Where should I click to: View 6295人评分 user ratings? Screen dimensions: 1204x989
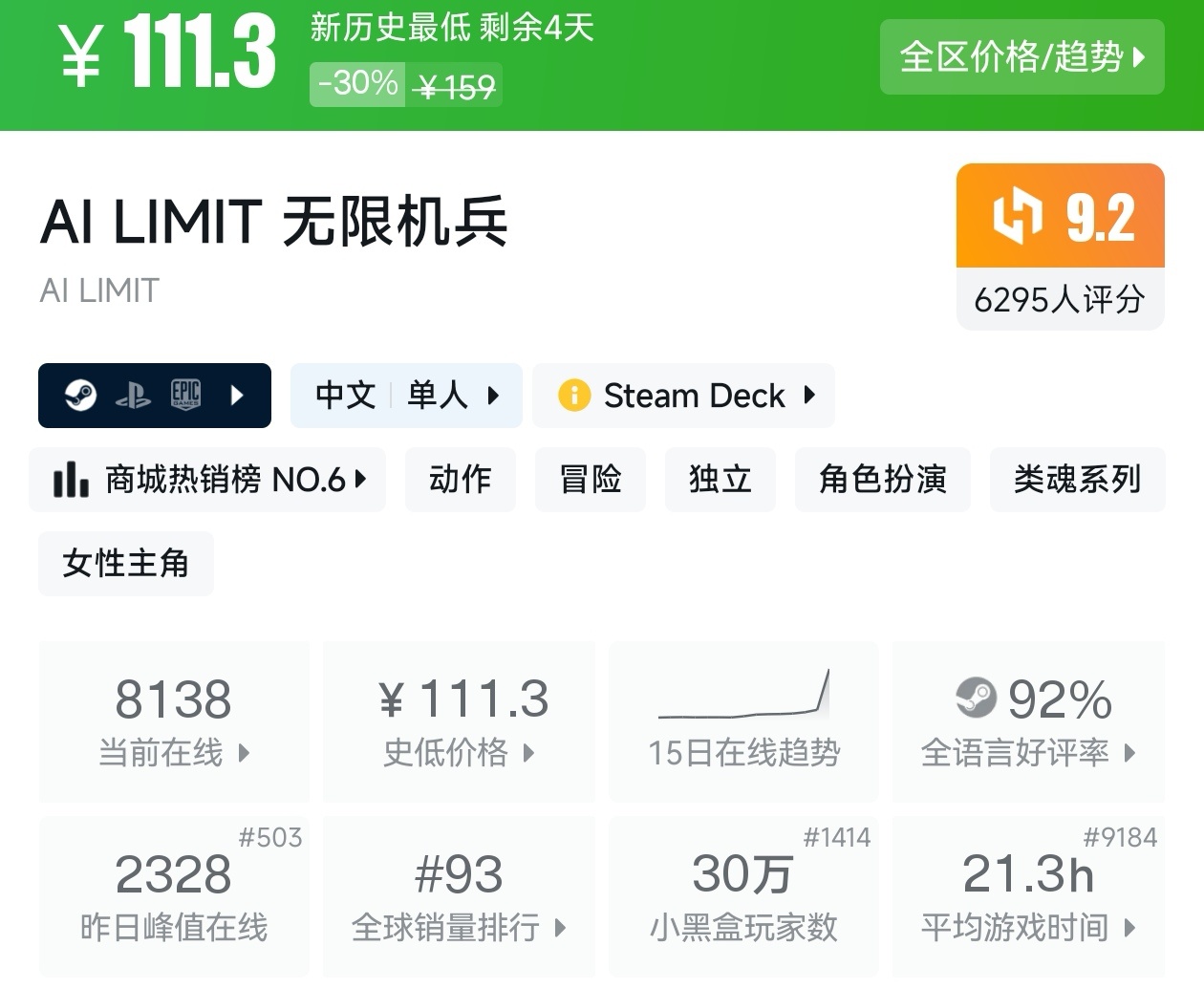(1060, 300)
